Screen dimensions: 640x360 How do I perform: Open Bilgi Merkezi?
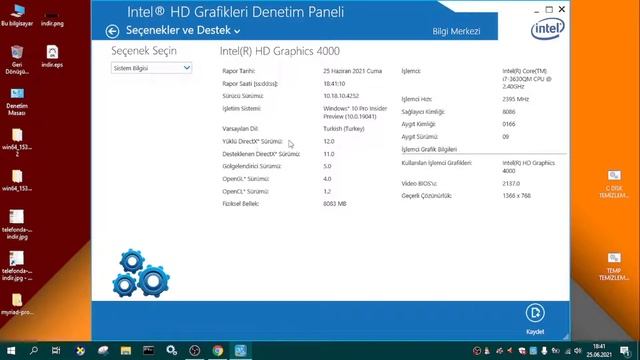(x=456, y=31)
